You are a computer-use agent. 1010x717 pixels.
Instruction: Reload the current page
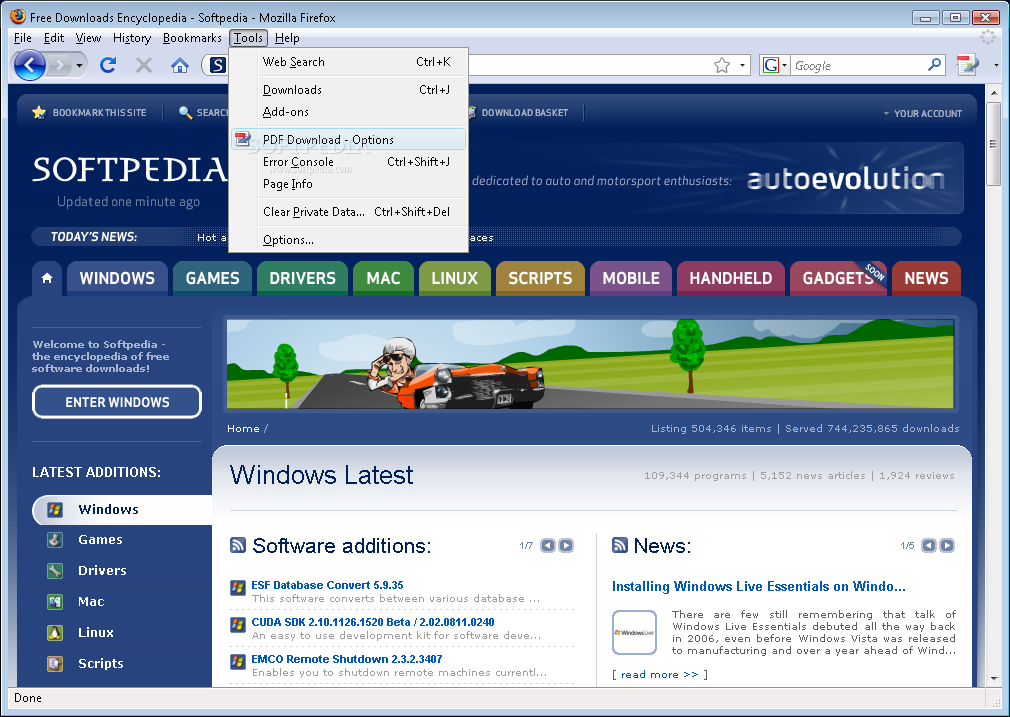coord(108,64)
